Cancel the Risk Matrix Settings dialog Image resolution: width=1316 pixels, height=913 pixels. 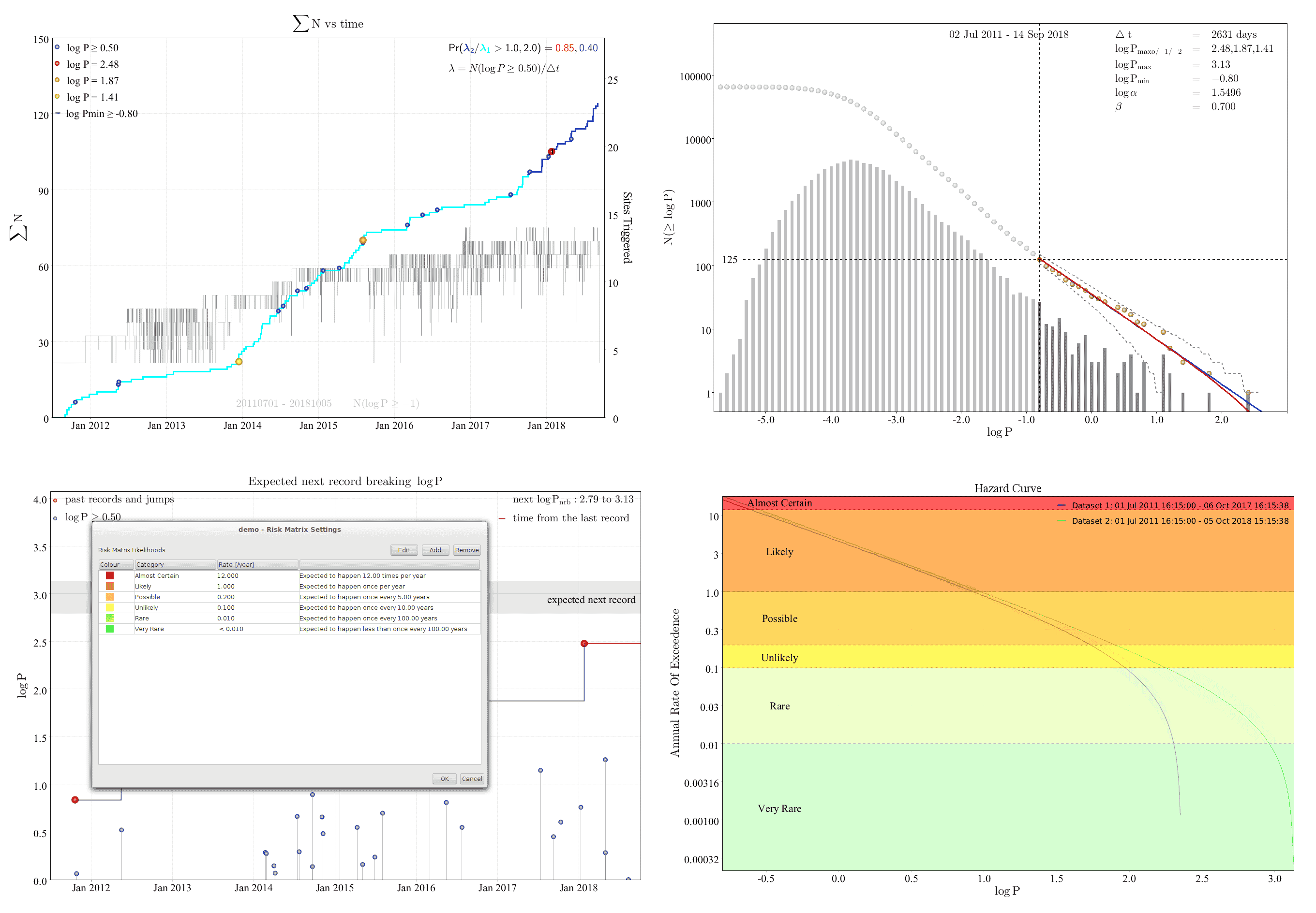point(471,779)
